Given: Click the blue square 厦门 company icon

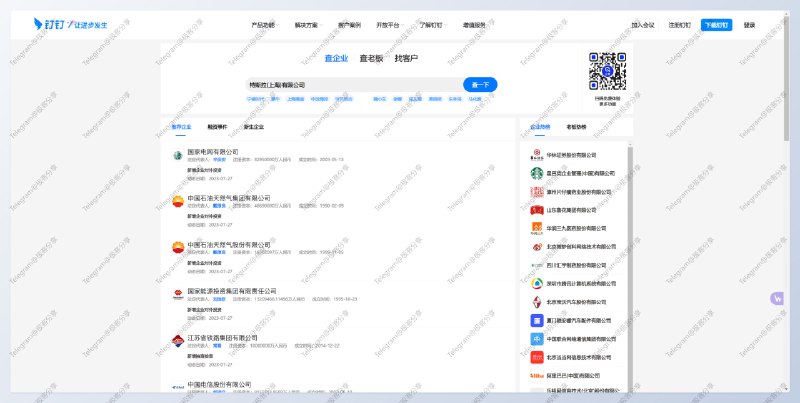Looking at the screenshot, I should coord(537,320).
